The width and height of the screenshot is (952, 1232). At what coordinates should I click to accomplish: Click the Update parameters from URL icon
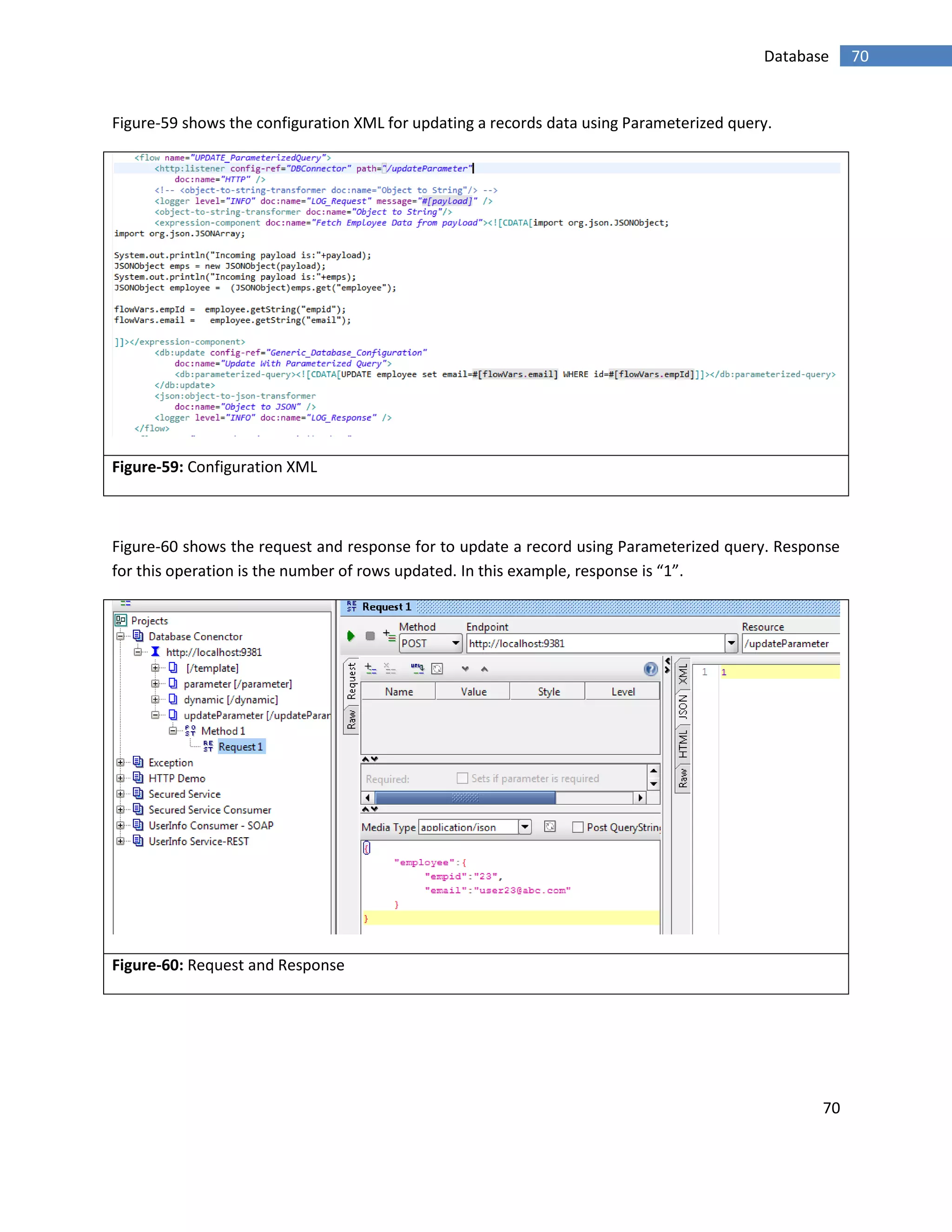point(417,669)
